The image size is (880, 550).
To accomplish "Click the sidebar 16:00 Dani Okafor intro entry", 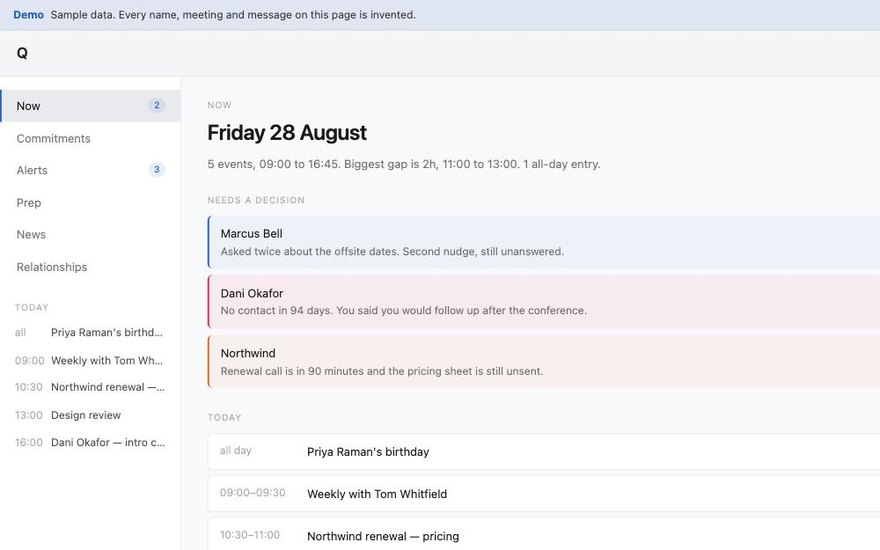I will pos(90,442).
